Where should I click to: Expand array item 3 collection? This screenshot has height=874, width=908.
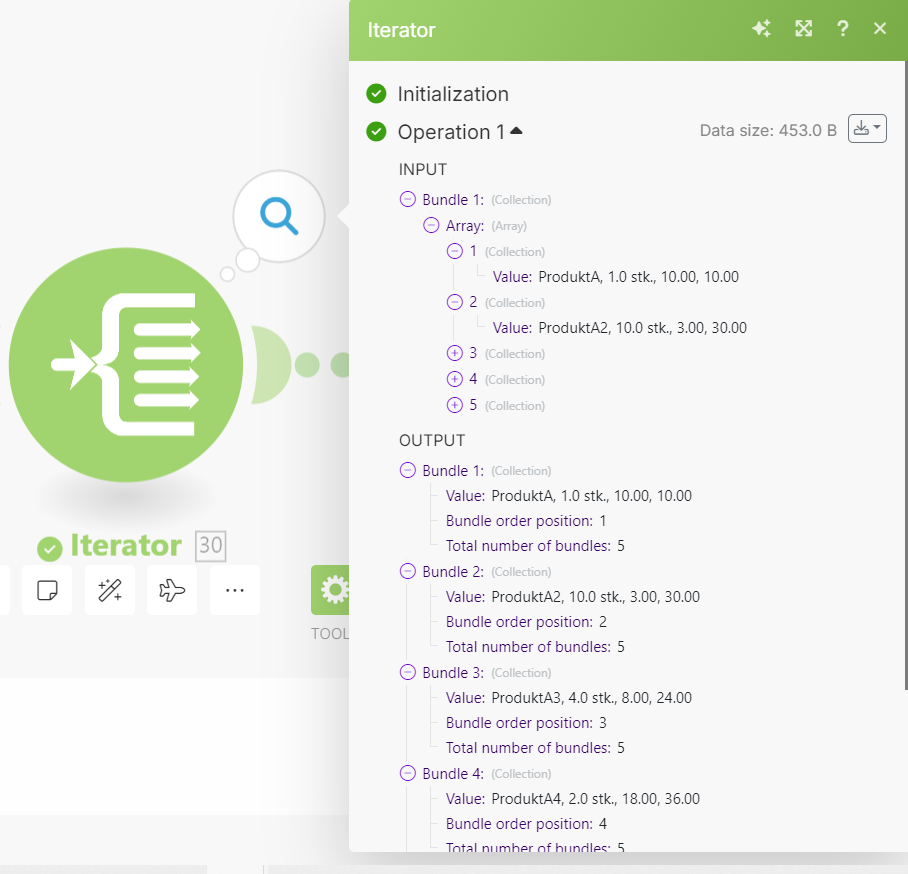tap(455, 353)
